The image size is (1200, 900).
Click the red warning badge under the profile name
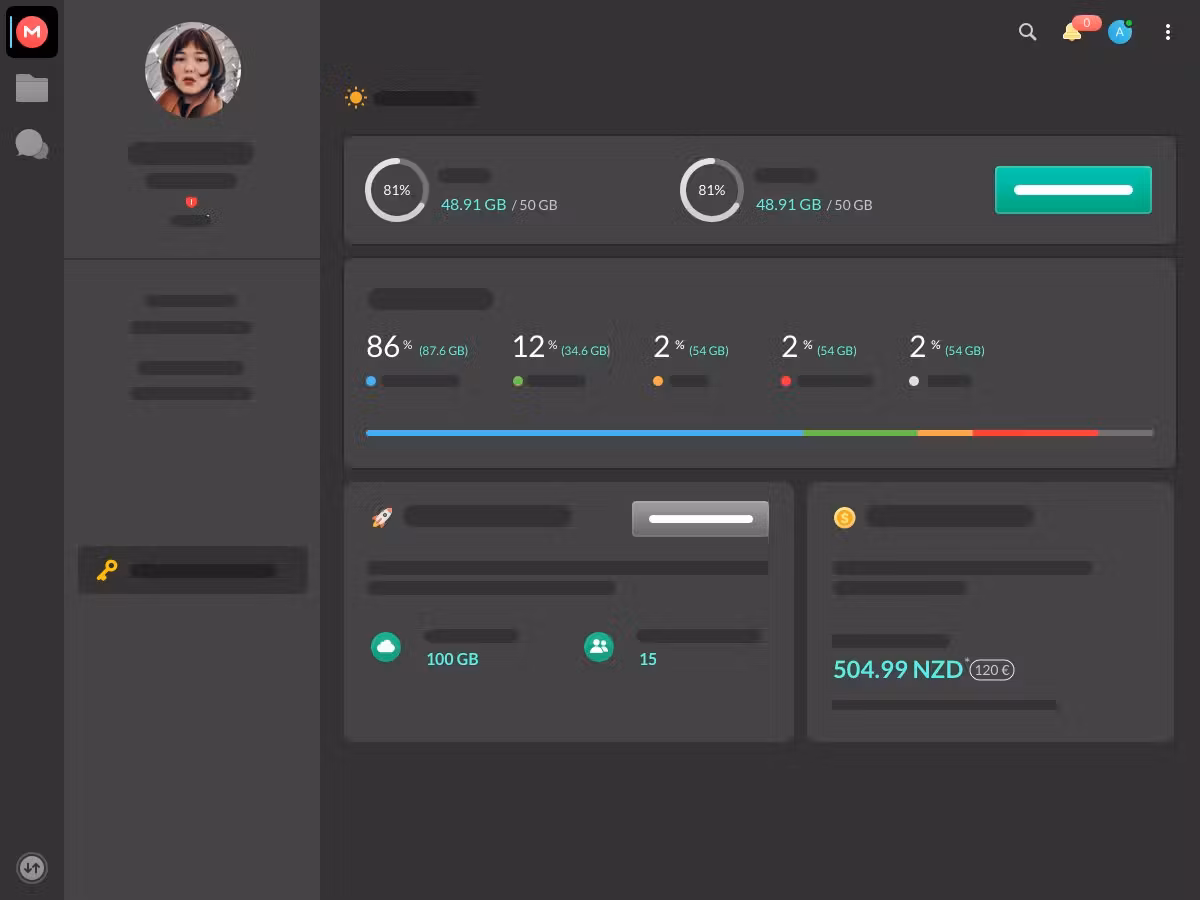pyautogui.click(x=191, y=202)
